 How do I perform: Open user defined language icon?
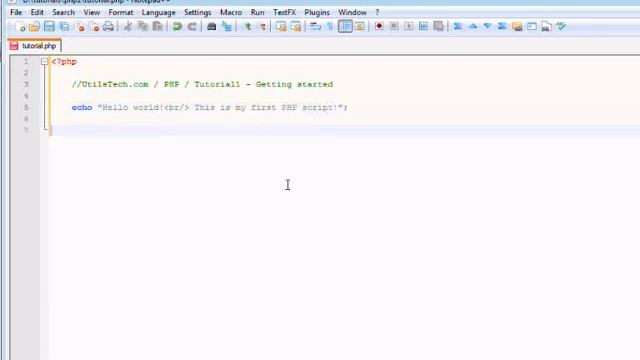(x=360, y=27)
